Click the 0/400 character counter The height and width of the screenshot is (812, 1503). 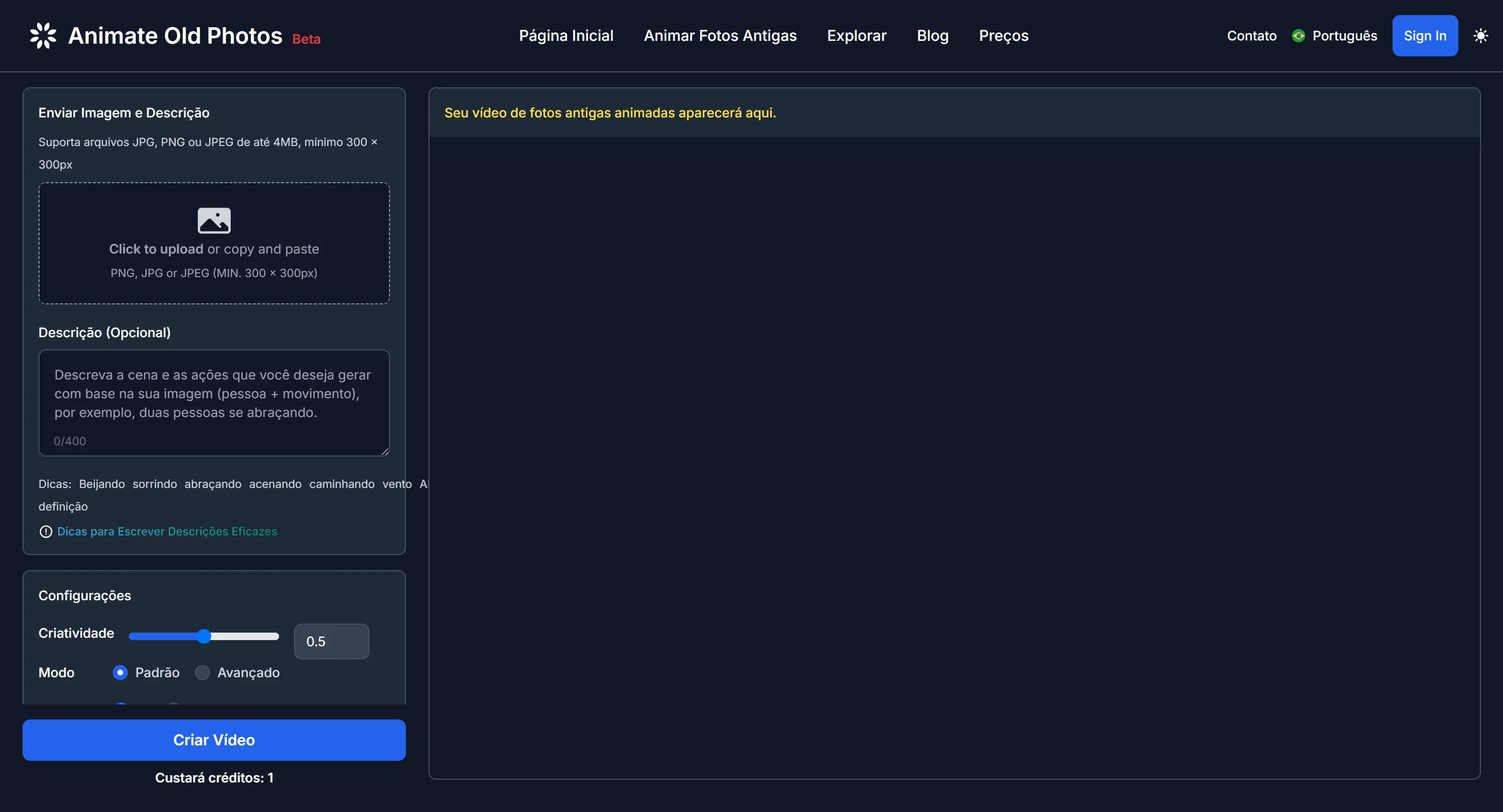tap(70, 441)
